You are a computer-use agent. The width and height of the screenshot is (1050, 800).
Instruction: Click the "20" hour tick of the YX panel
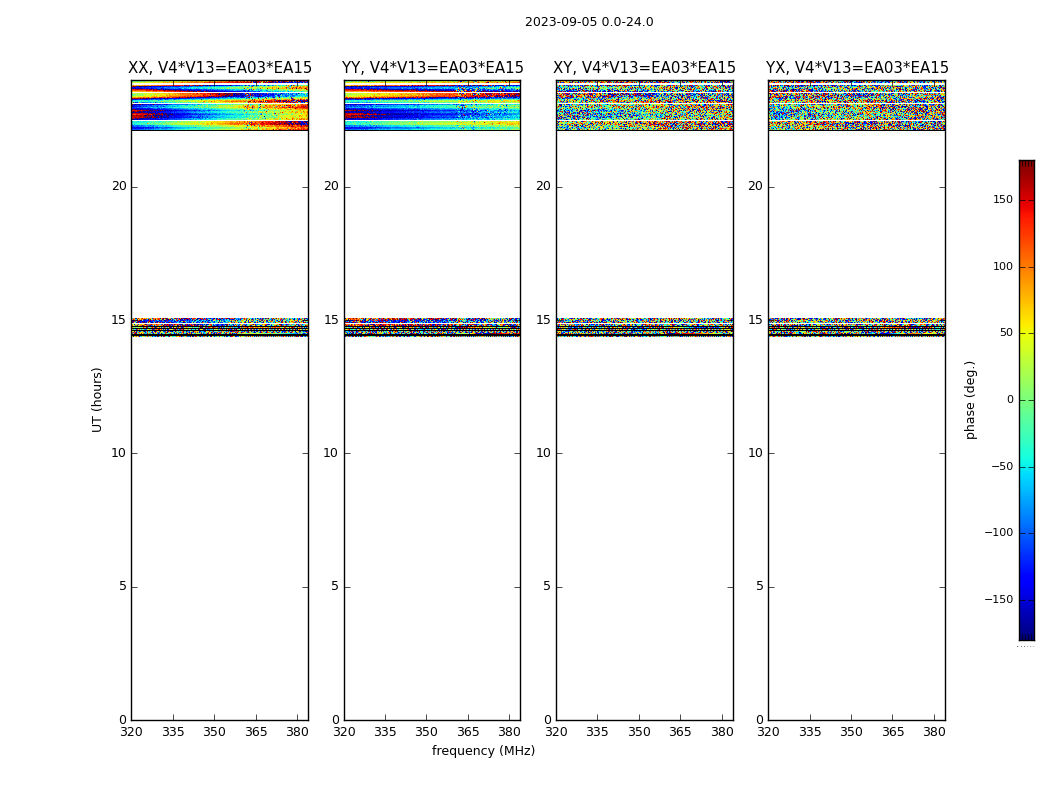(x=755, y=186)
